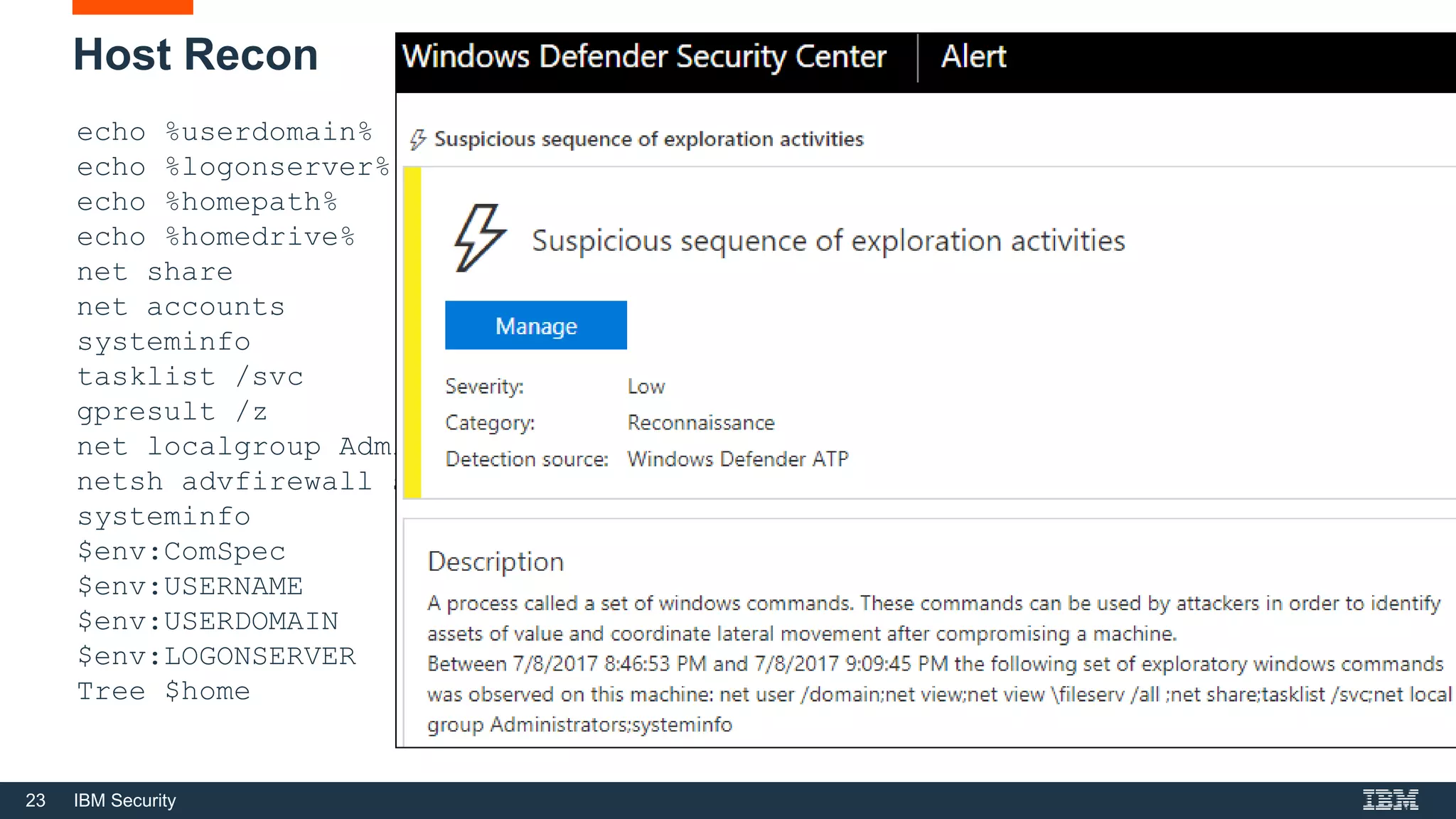Image resolution: width=1456 pixels, height=819 pixels.
Task: Click the $env:LOGONSERVER line
Action: [216, 656]
